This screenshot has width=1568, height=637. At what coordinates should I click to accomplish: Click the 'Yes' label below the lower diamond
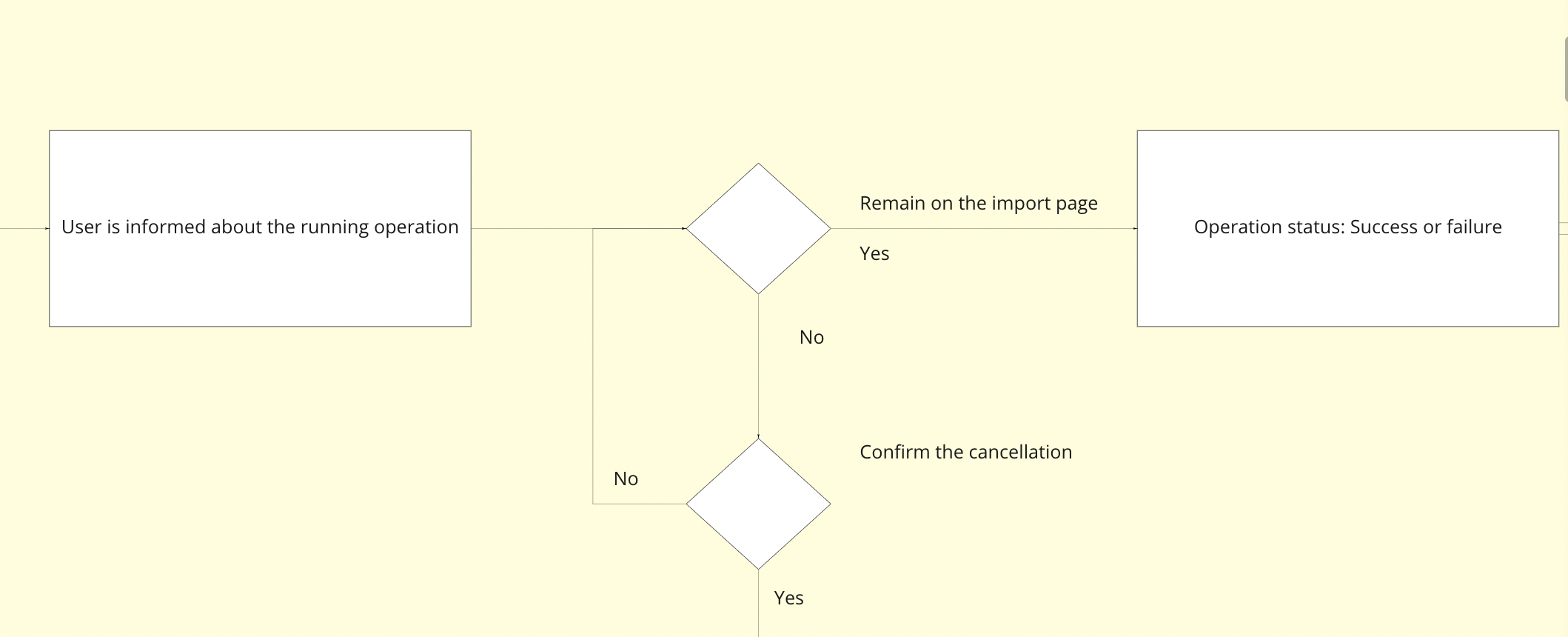pyautogui.click(x=788, y=598)
